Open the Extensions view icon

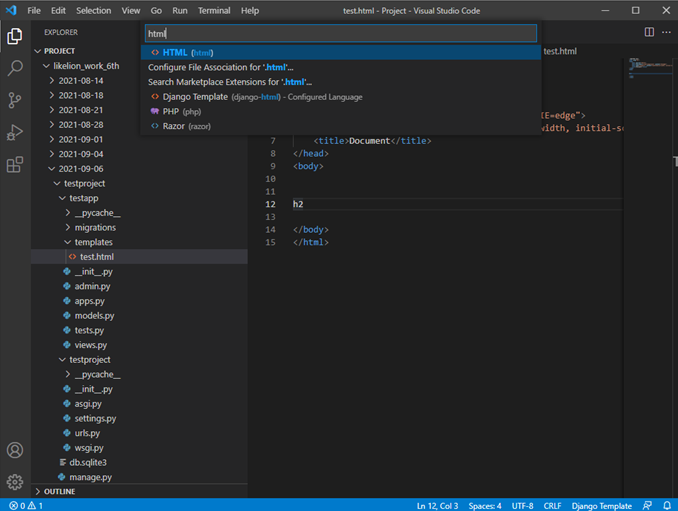15,164
